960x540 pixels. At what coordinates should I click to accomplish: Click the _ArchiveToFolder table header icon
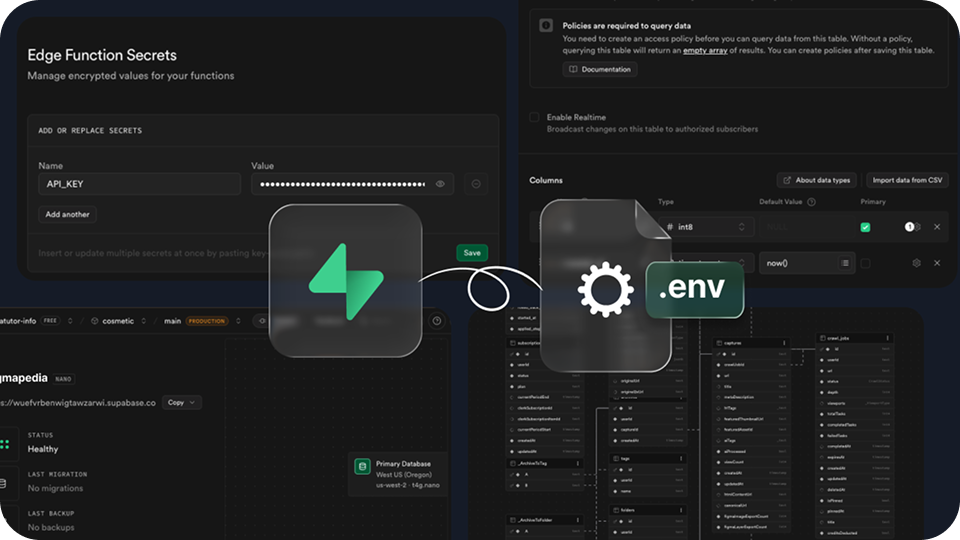(x=513, y=520)
